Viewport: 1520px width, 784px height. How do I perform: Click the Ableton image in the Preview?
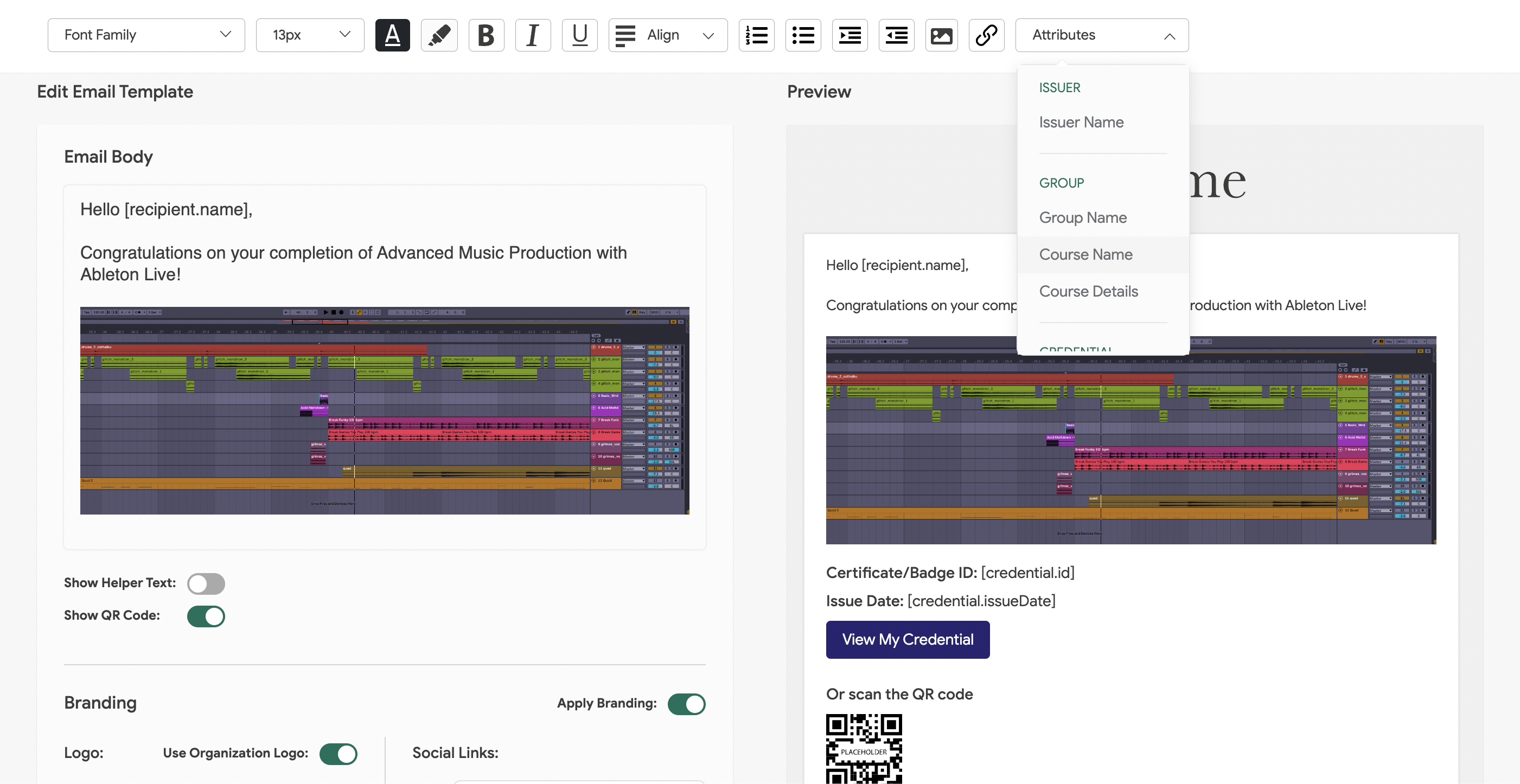tap(1131, 440)
